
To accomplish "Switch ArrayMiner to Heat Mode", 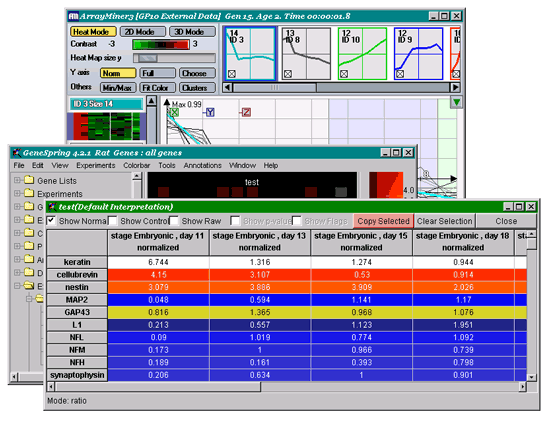I will 93,32.
